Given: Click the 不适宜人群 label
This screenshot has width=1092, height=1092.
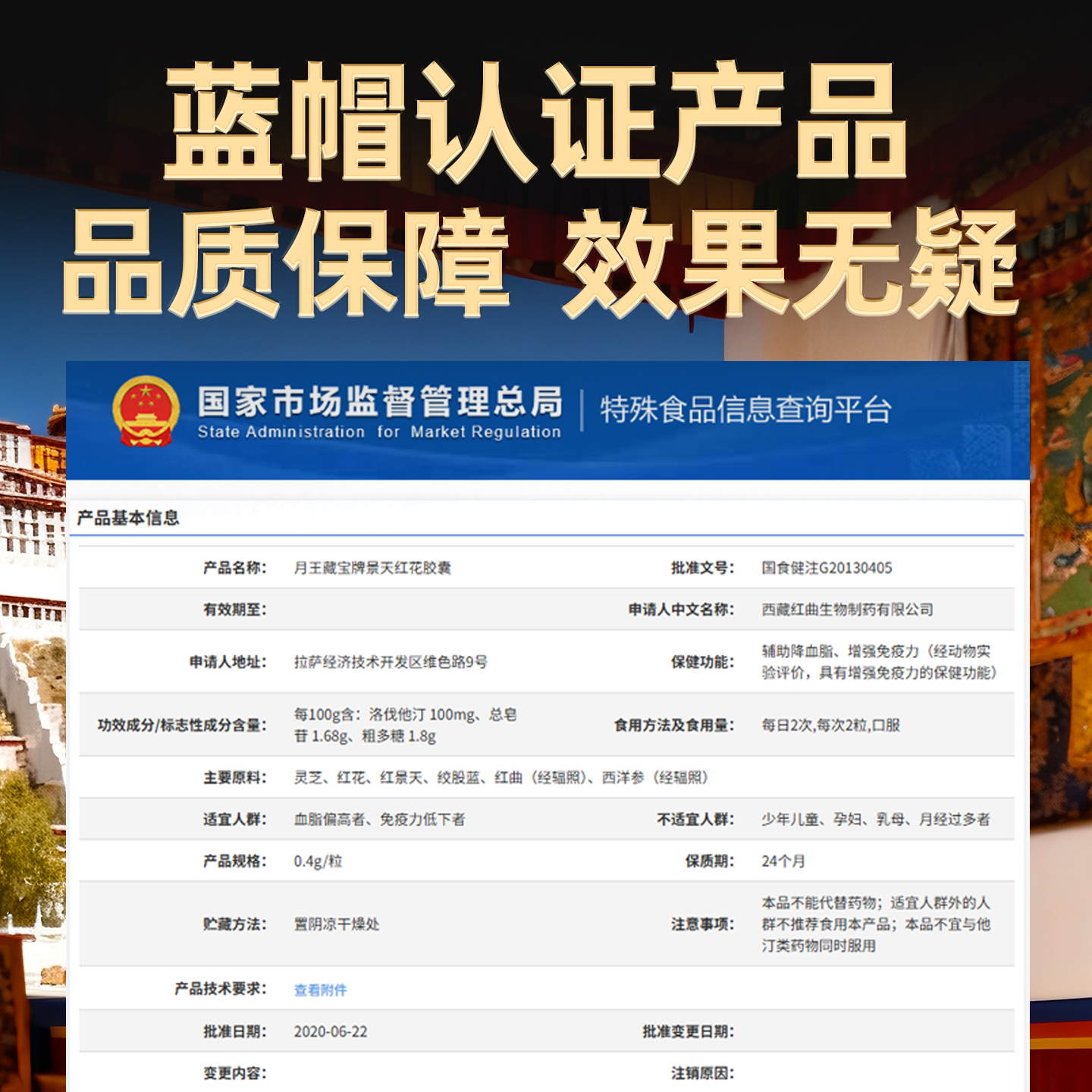Looking at the screenshot, I should click(695, 819).
